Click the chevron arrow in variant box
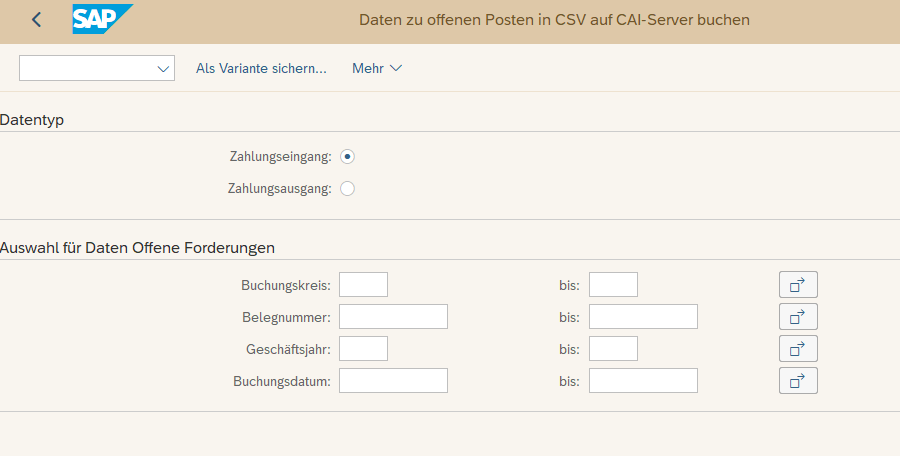 [x=163, y=69]
